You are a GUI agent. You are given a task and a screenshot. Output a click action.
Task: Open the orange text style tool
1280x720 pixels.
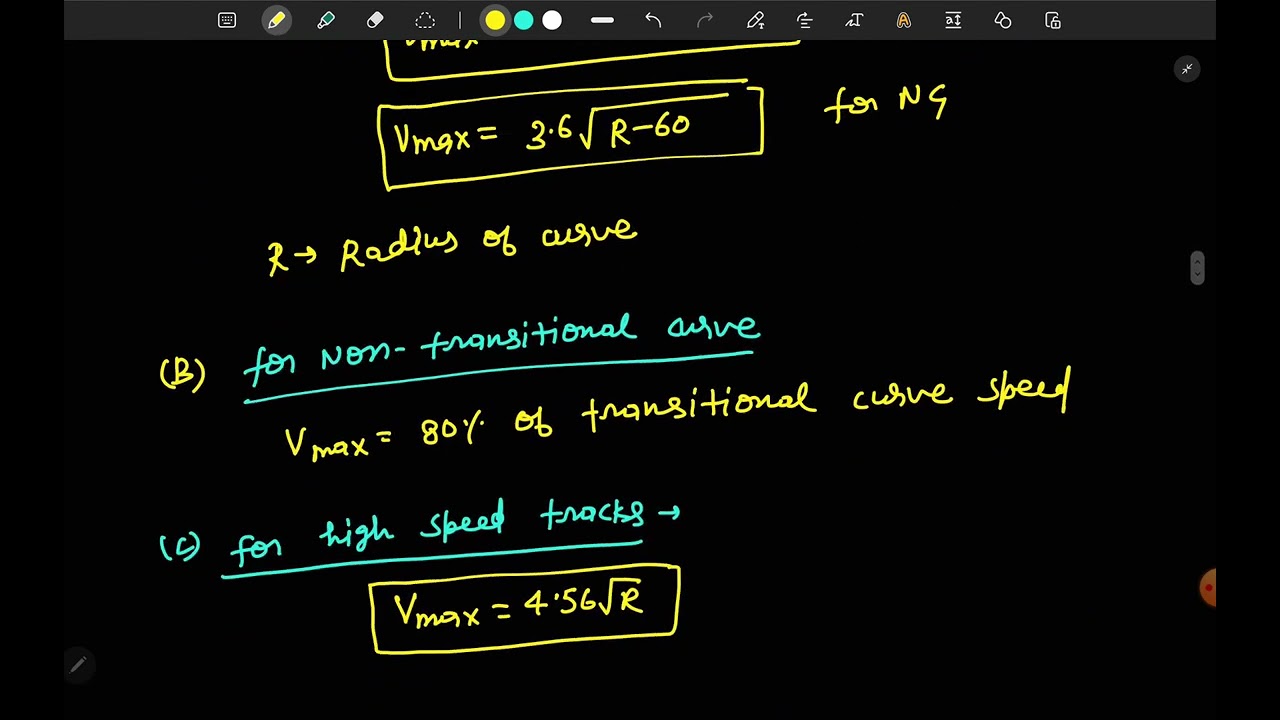(904, 20)
